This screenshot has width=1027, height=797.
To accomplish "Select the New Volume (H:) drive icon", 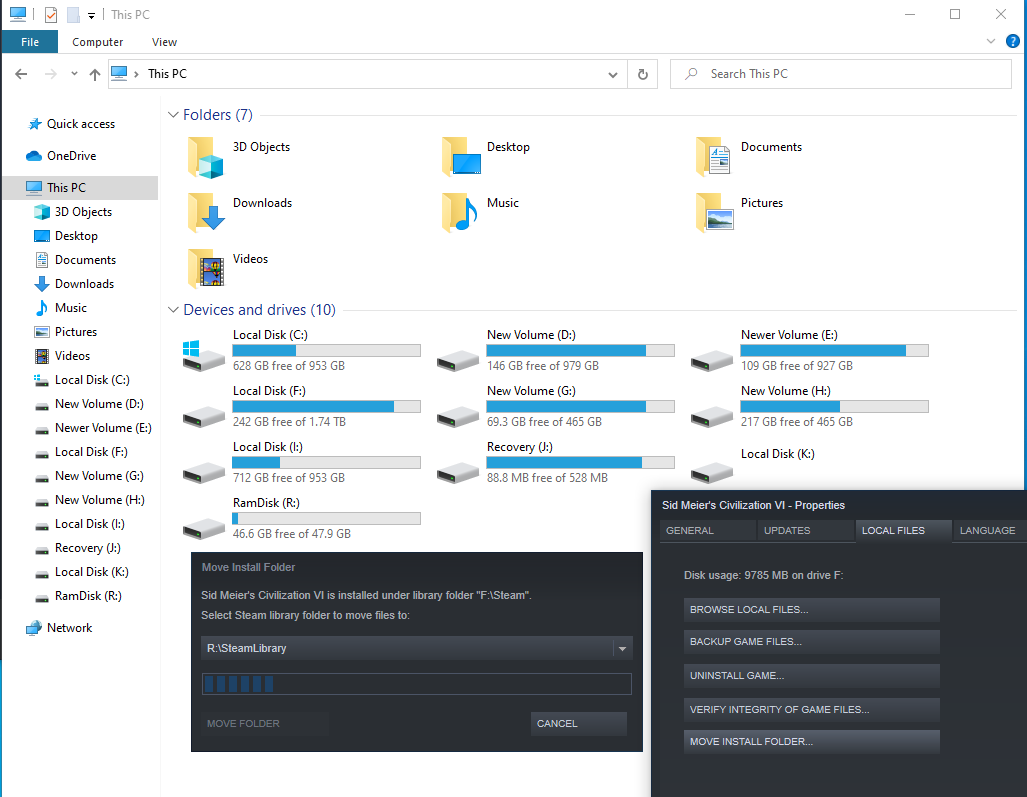I will (712, 415).
